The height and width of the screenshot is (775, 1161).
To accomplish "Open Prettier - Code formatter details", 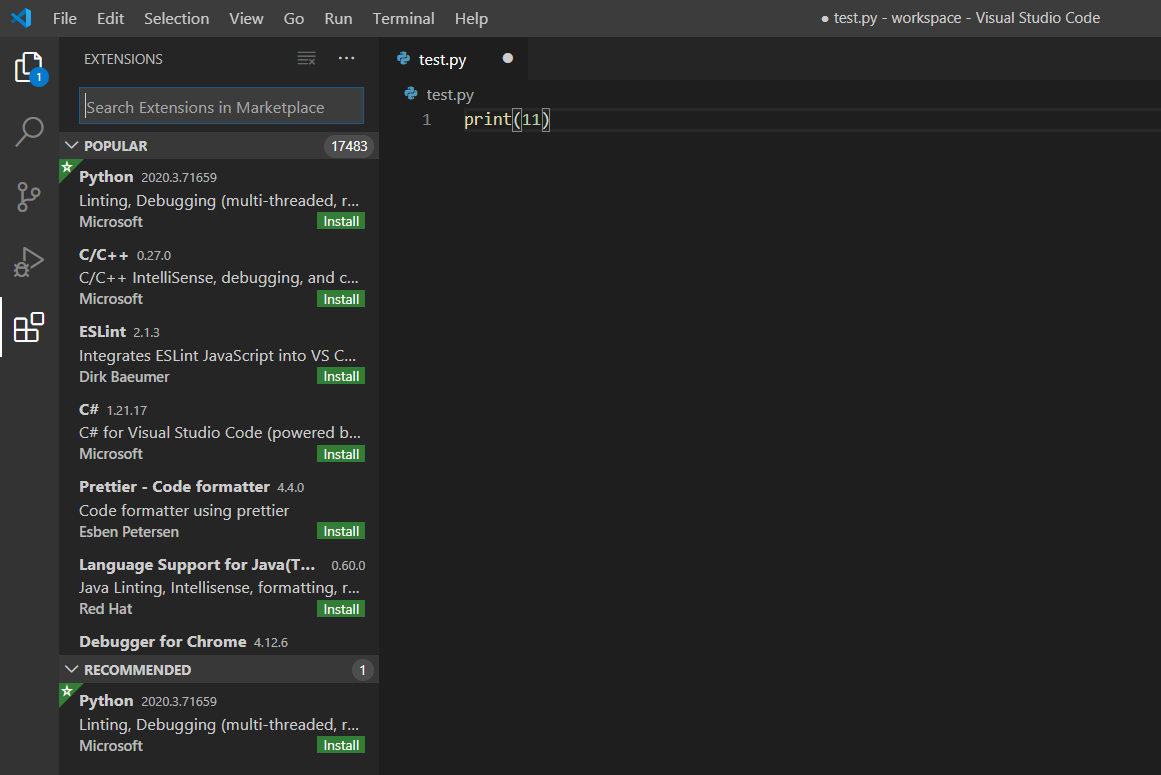I will [219, 508].
